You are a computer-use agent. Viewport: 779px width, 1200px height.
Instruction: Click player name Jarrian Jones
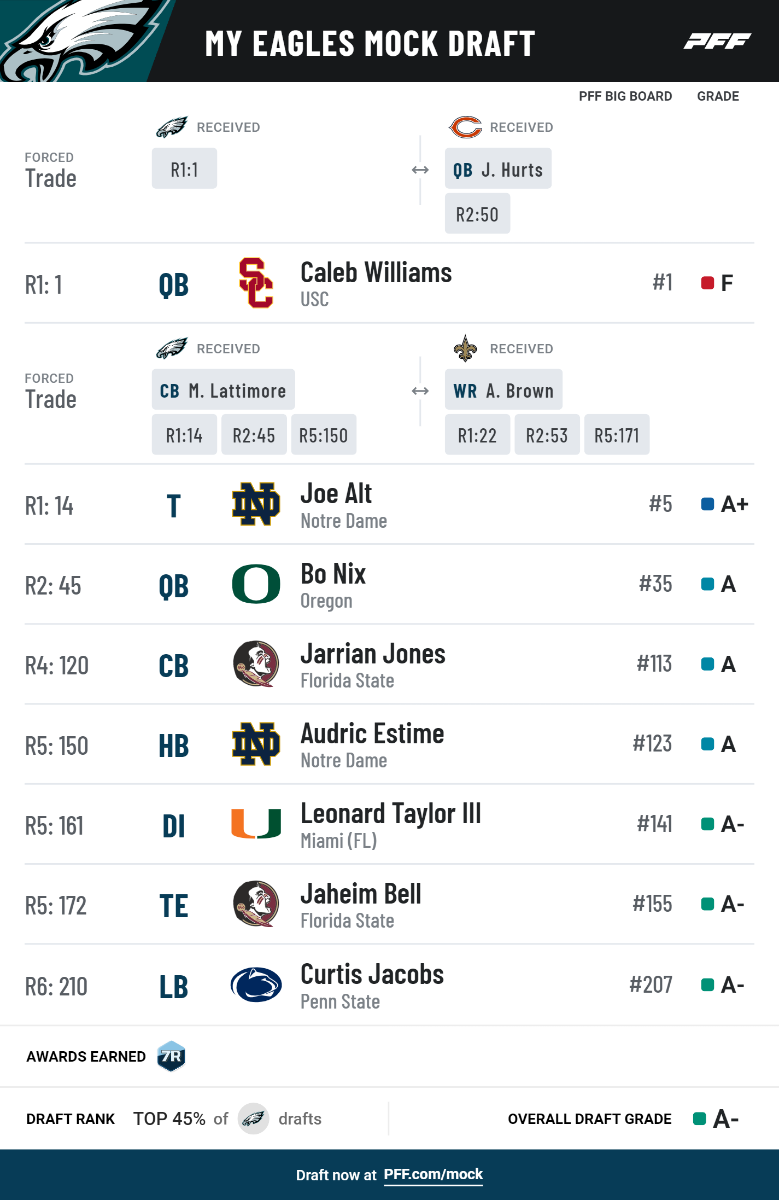click(373, 654)
